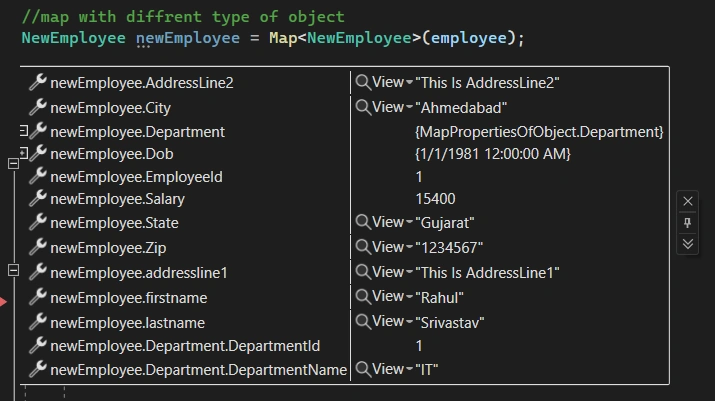715x401 pixels.
Task: Close the pinned data tip
Action: click(688, 201)
